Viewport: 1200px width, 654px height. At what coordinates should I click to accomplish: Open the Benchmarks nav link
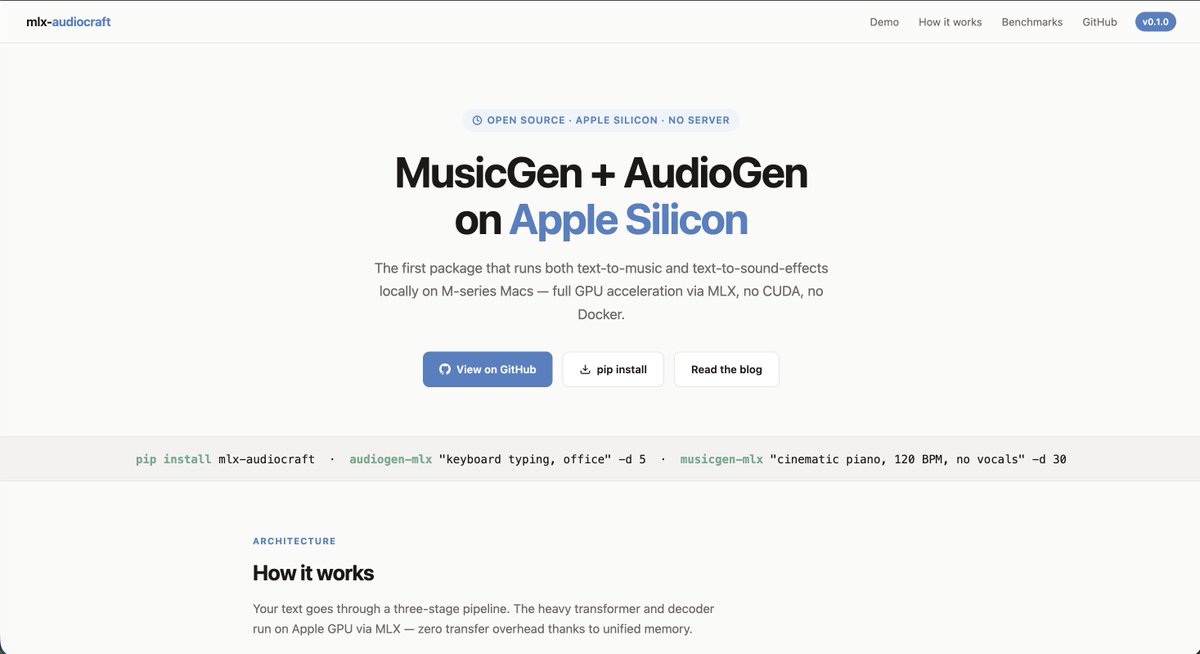1032,22
